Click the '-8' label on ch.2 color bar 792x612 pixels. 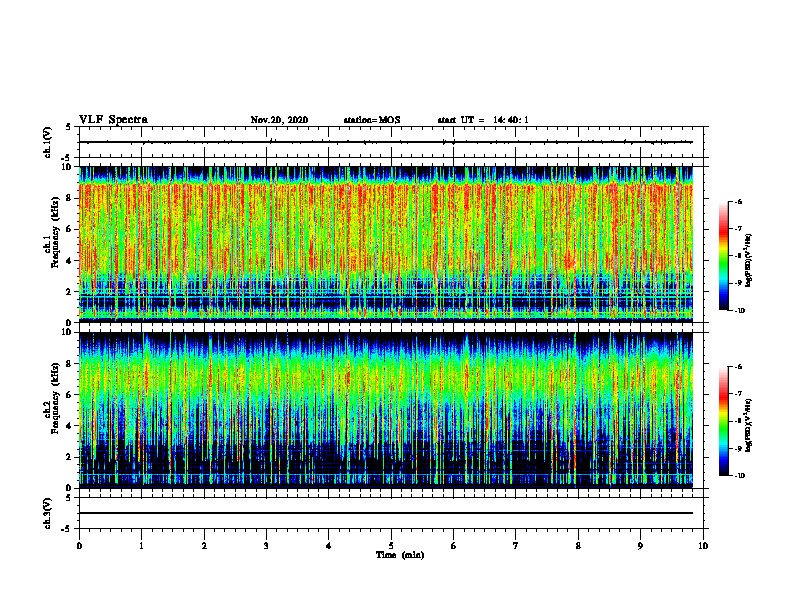click(738, 421)
